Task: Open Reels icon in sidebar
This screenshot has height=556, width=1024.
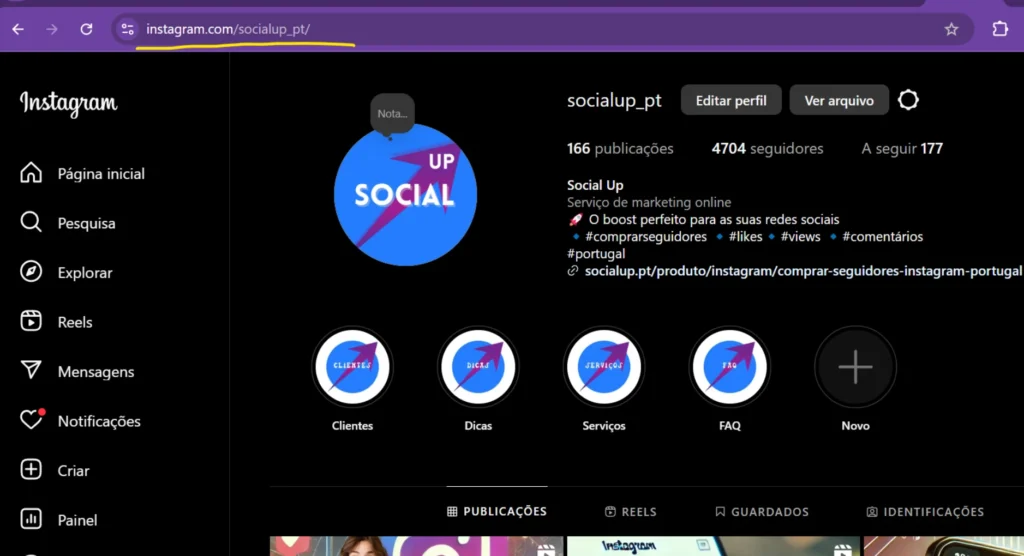Action: click(x=31, y=321)
